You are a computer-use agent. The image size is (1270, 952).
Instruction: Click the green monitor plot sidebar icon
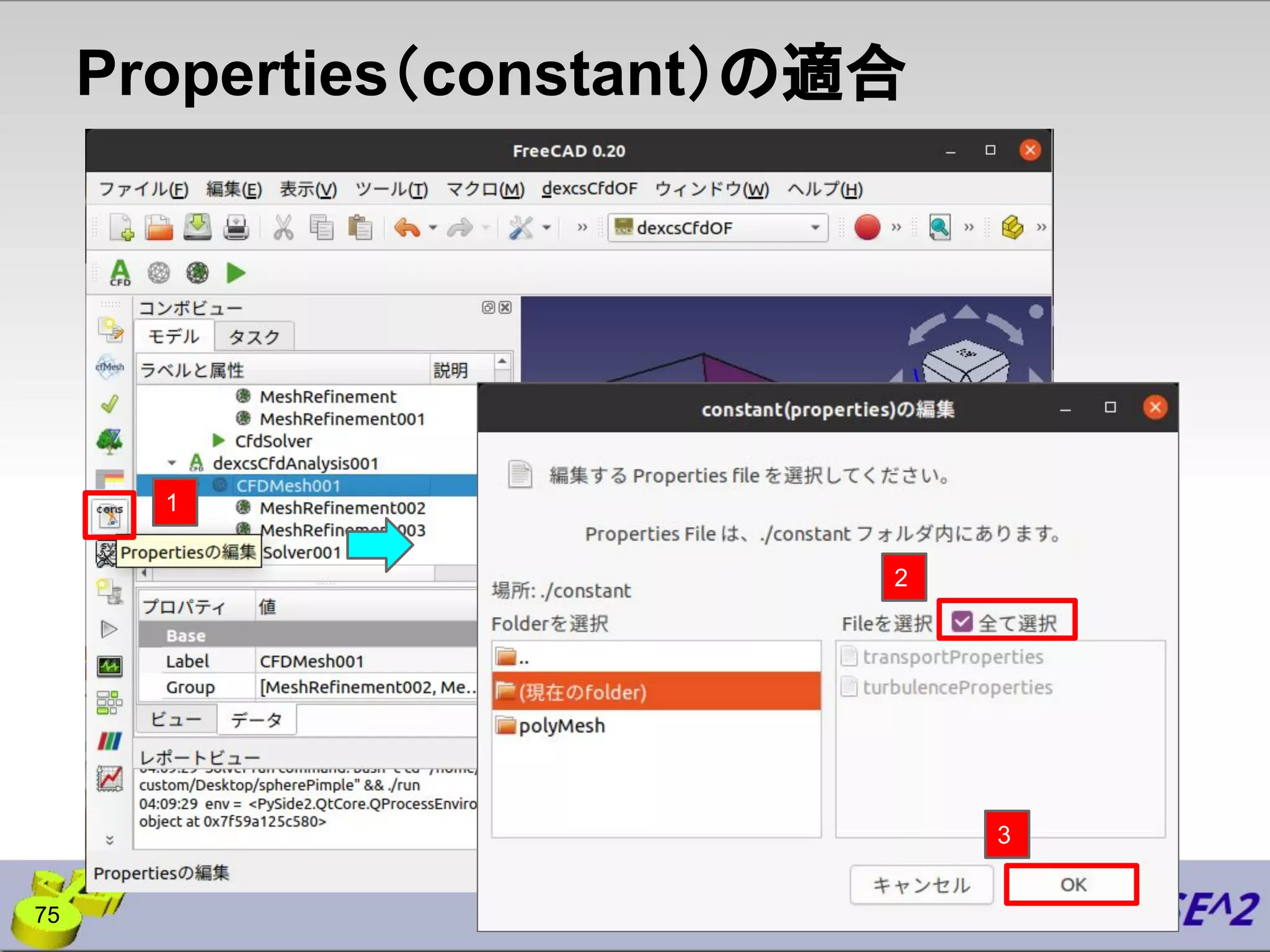(x=110, y=666)
